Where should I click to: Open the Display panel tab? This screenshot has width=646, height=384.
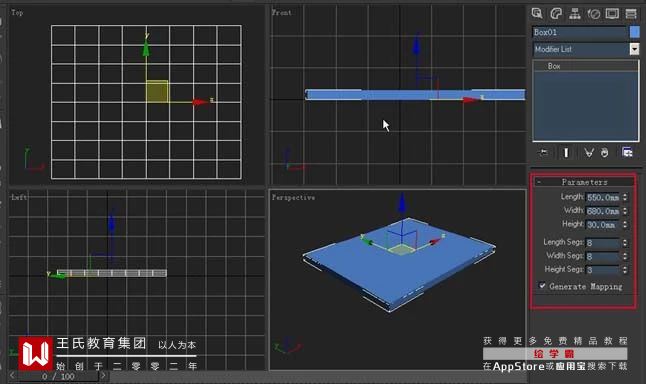click(612, 13)
